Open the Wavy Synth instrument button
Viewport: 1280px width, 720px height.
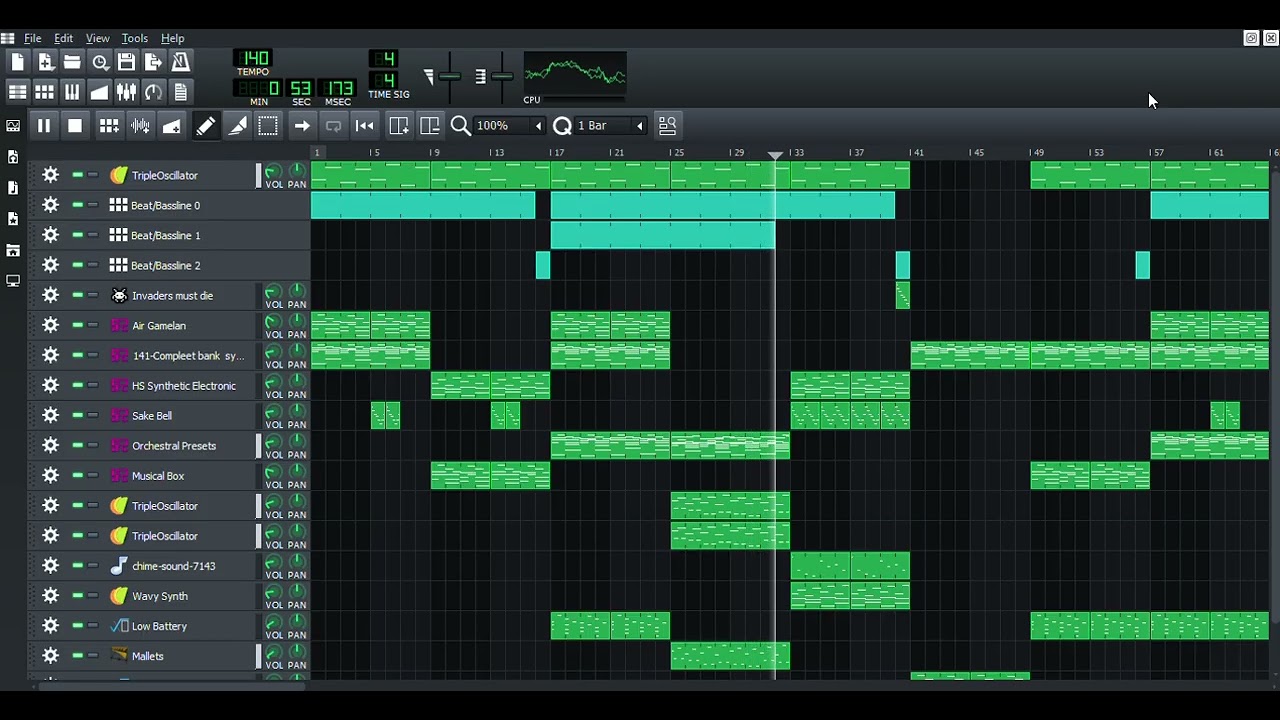[x=180, y=595]
